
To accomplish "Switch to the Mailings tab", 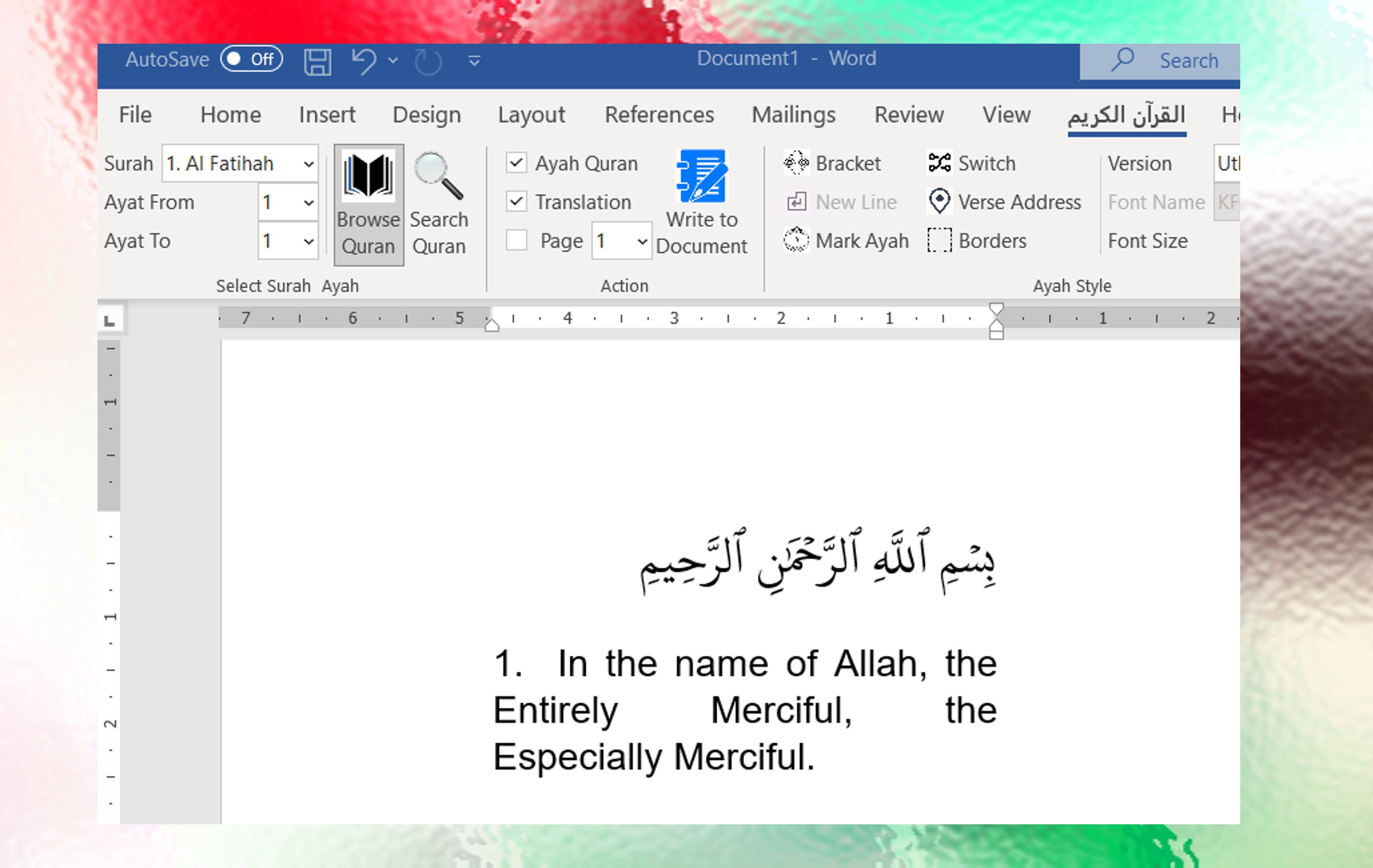I will (x=793, y=115).
